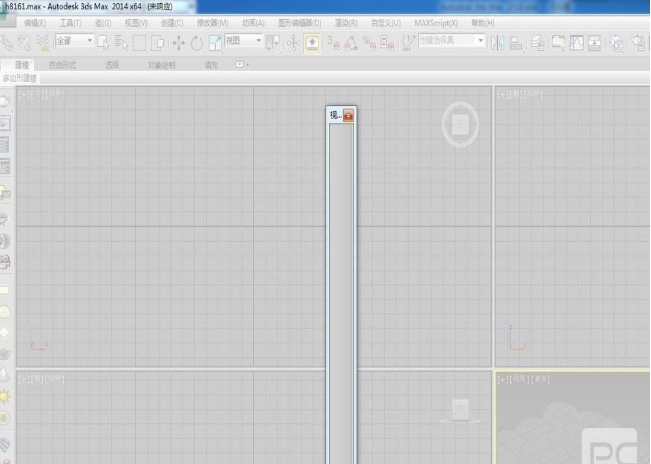Click the Use Pivot Point Center icon
Screen dimensions: 651x464
click(272, 42)
